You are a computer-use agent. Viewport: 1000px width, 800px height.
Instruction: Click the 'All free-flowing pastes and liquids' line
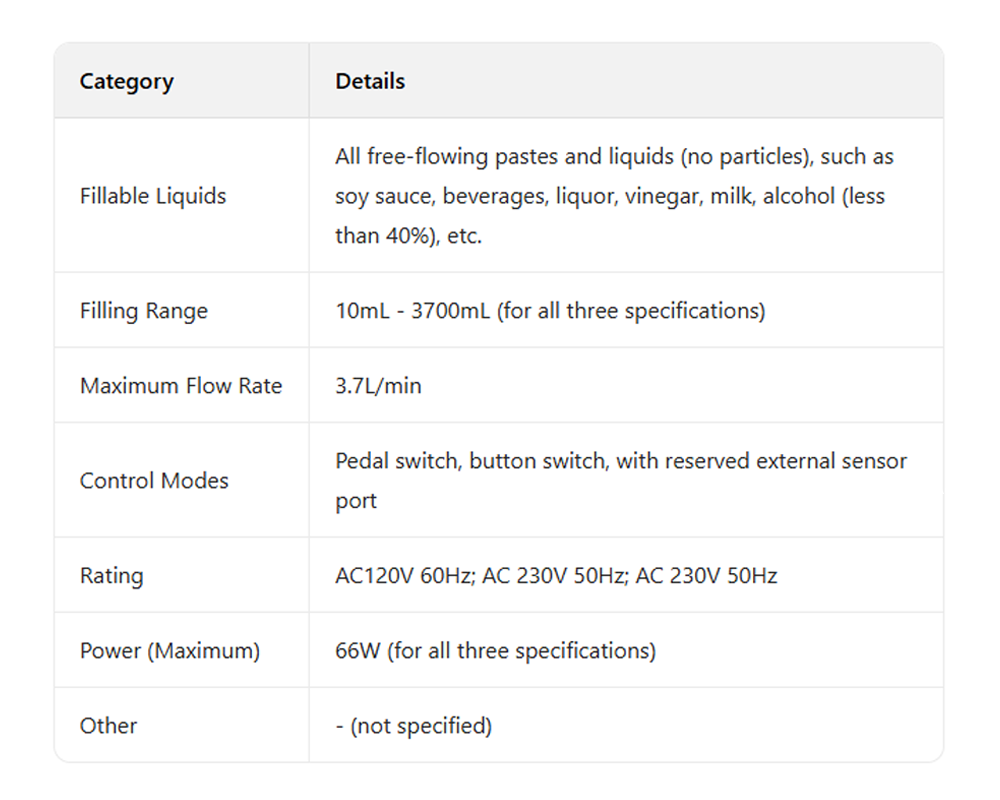click(614, 157)
